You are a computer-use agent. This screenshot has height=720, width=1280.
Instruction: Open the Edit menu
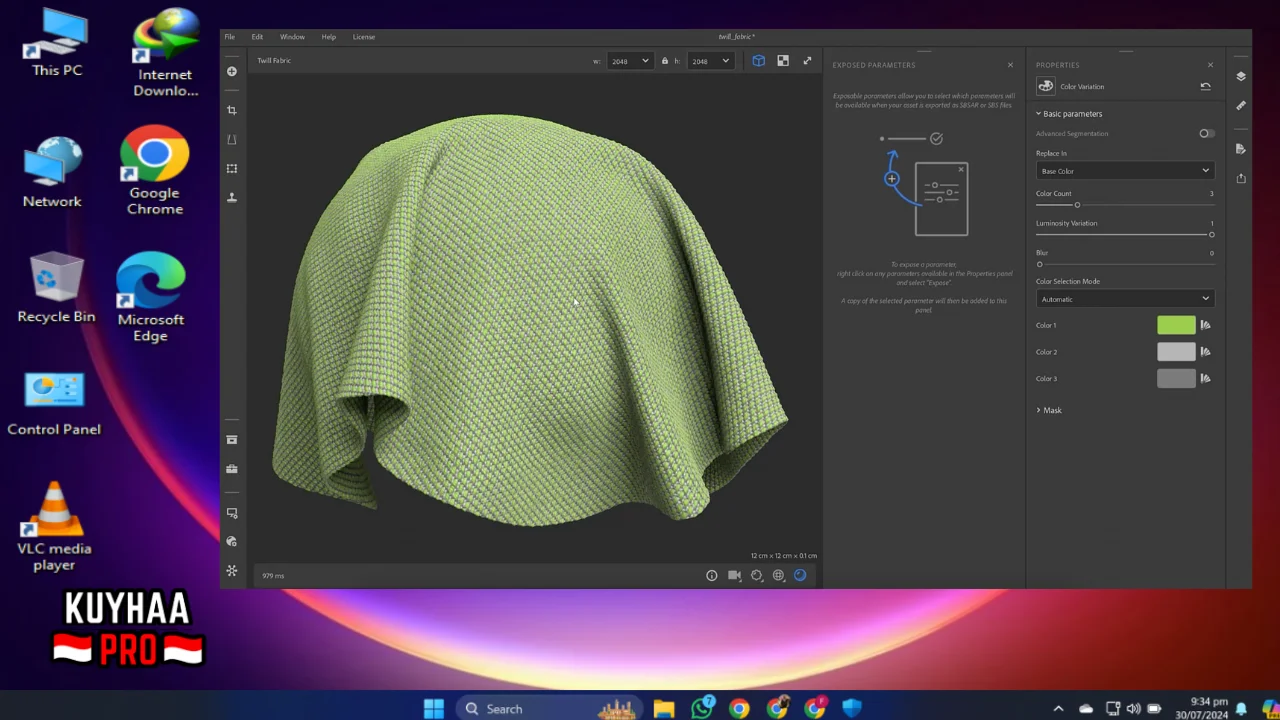pos(257,37)
